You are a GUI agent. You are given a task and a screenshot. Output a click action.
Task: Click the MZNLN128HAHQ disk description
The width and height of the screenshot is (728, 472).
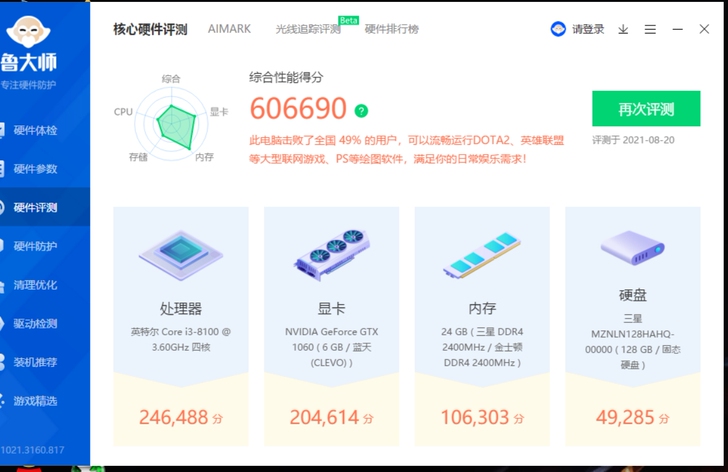tap(632, 342)
